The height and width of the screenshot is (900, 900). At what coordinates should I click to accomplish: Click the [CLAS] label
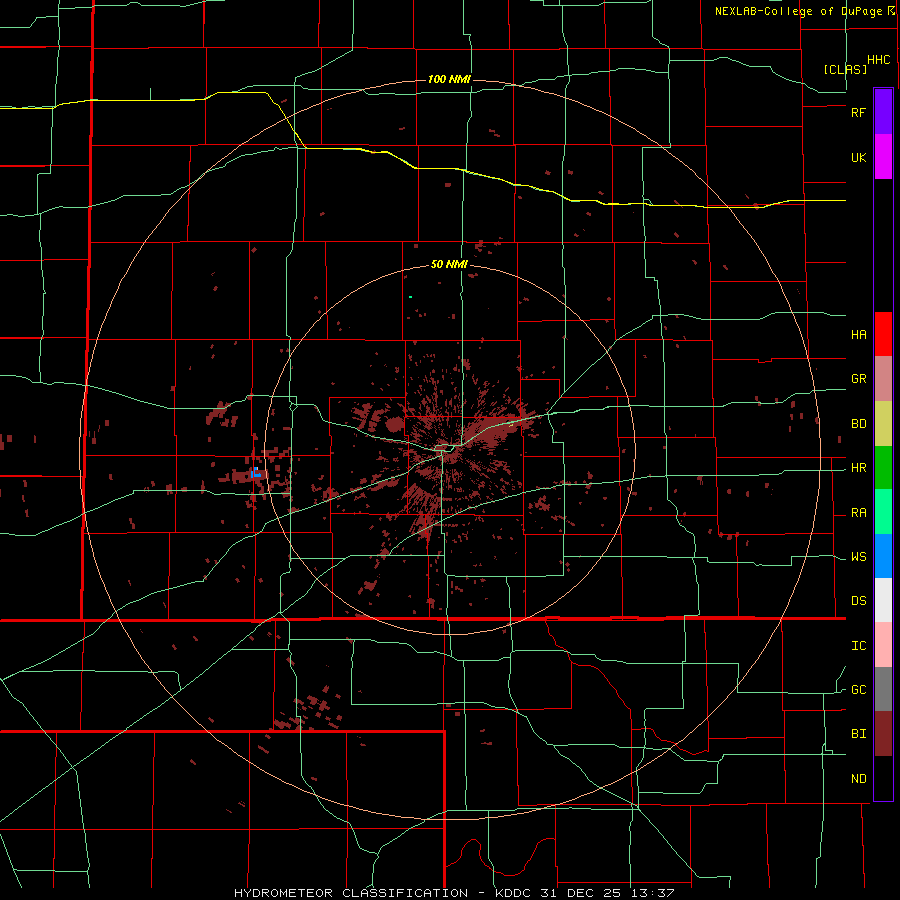845,69
